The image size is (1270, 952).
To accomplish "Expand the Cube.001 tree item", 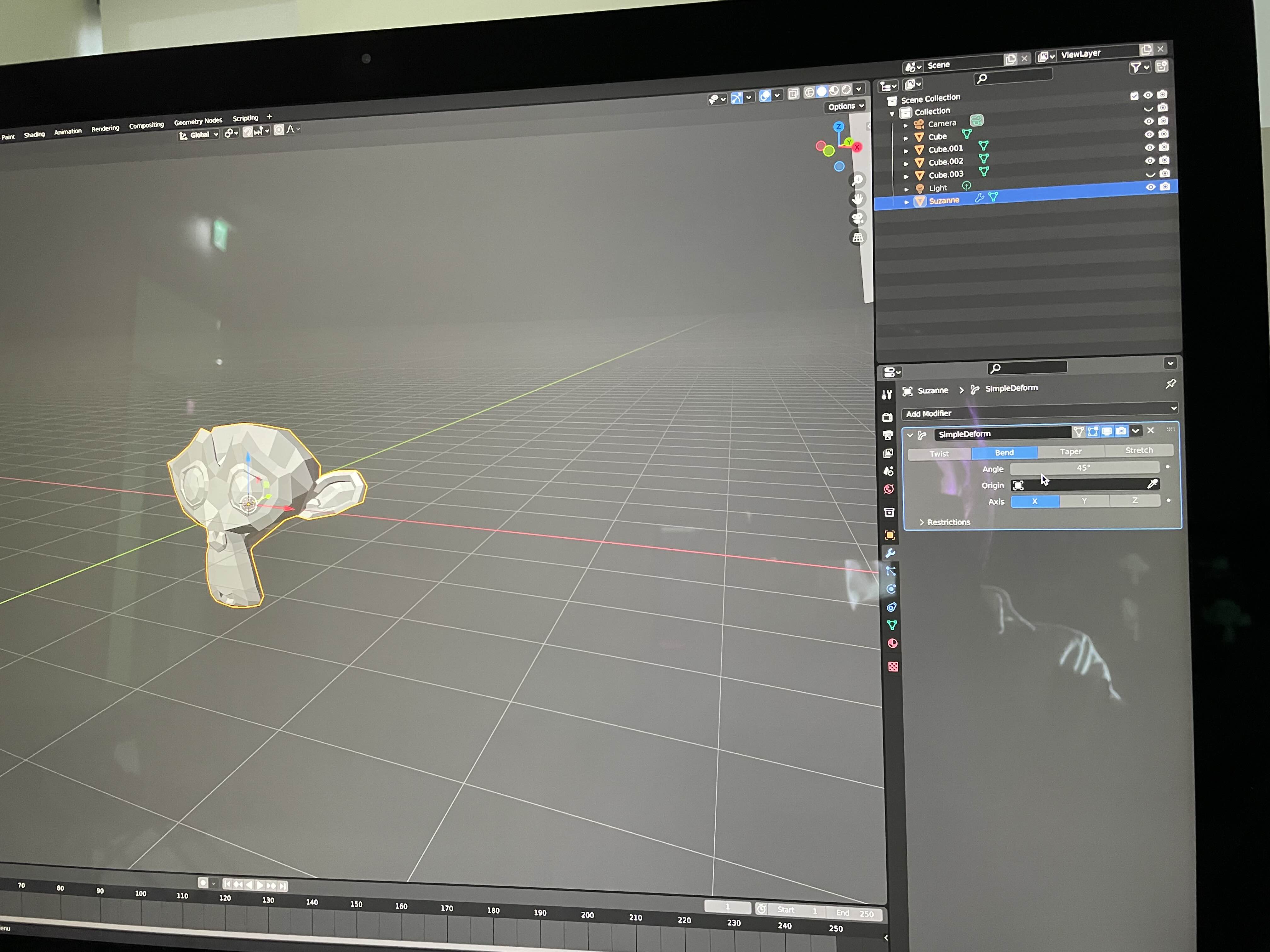I will tap(906, 151).
